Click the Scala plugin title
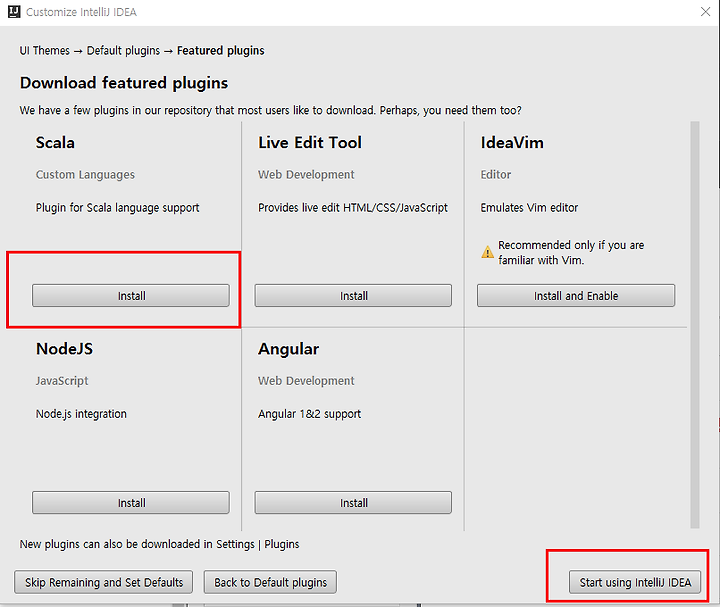The width and height of the screenshot is (720, 607). click(x=55, y=142)
